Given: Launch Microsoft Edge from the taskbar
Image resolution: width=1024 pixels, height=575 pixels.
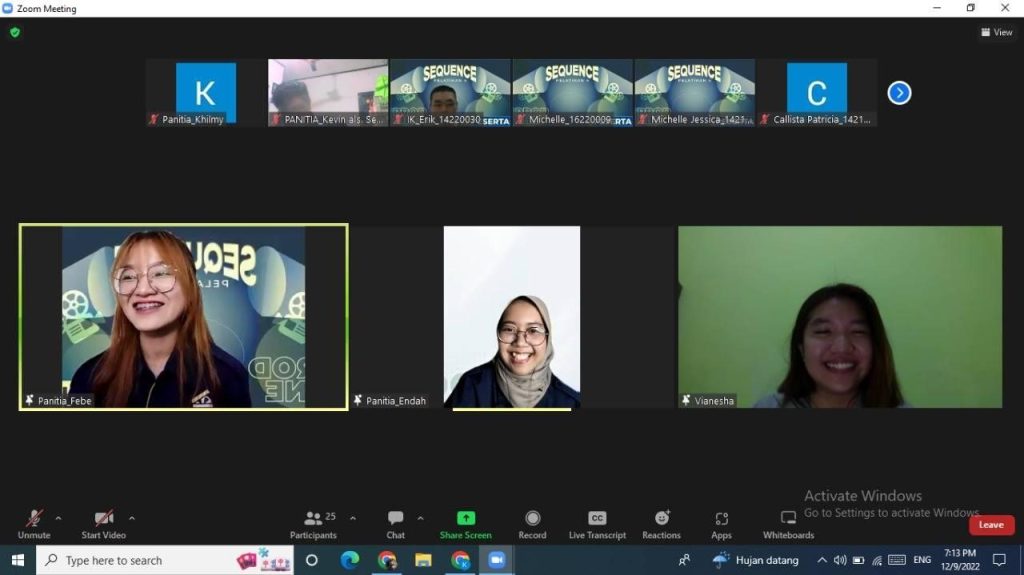Looking at the screenshot, I should [x=349, y=560].
